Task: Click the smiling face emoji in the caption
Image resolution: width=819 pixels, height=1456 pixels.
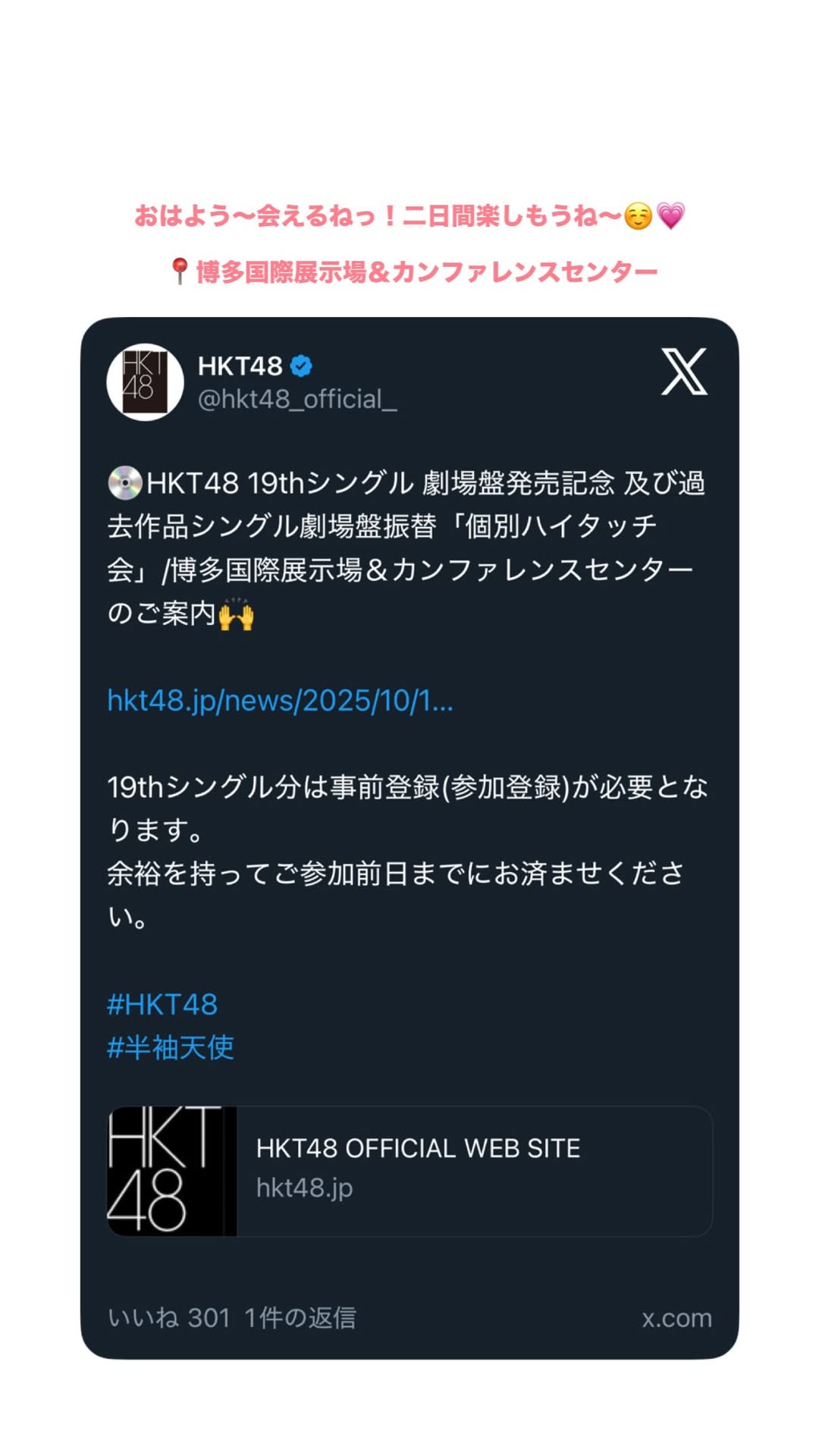Action: pos(638,217)
